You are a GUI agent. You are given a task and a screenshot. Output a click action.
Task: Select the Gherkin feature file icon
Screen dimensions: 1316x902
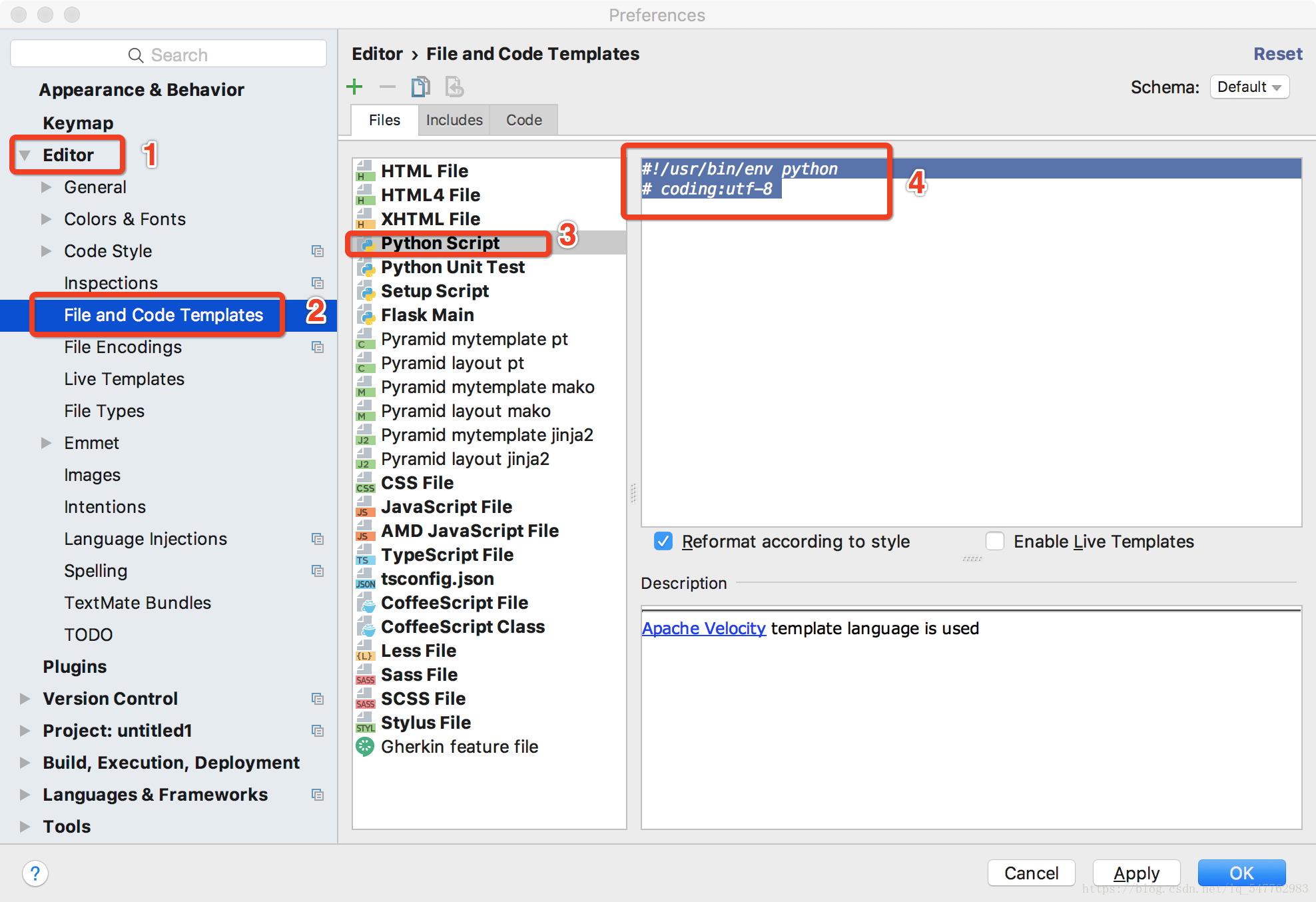pos(365,746)
